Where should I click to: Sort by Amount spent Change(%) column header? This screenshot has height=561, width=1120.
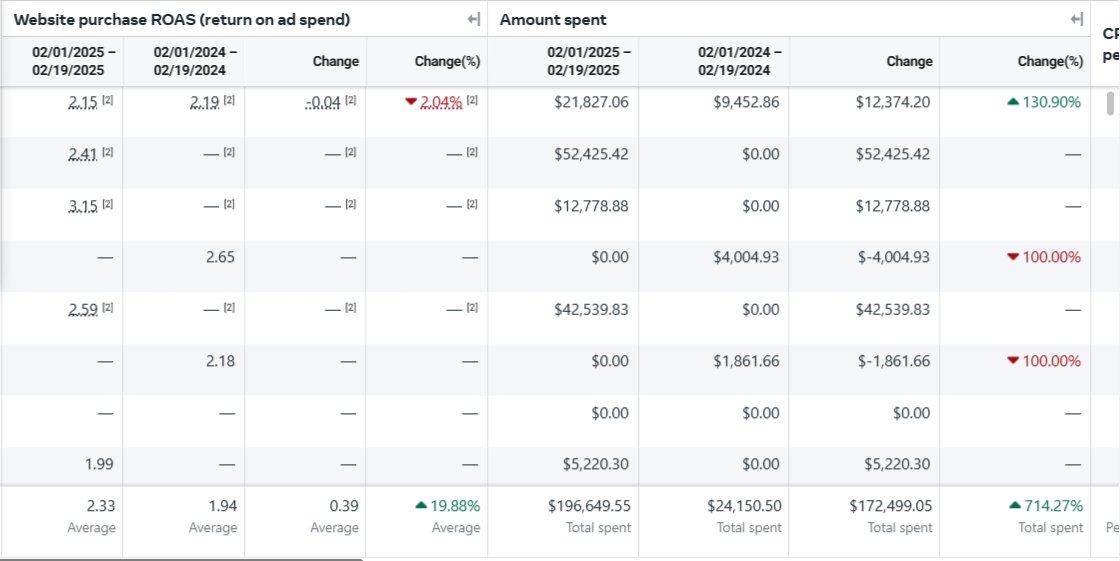pyautogui.click(x=1050, y=61)
